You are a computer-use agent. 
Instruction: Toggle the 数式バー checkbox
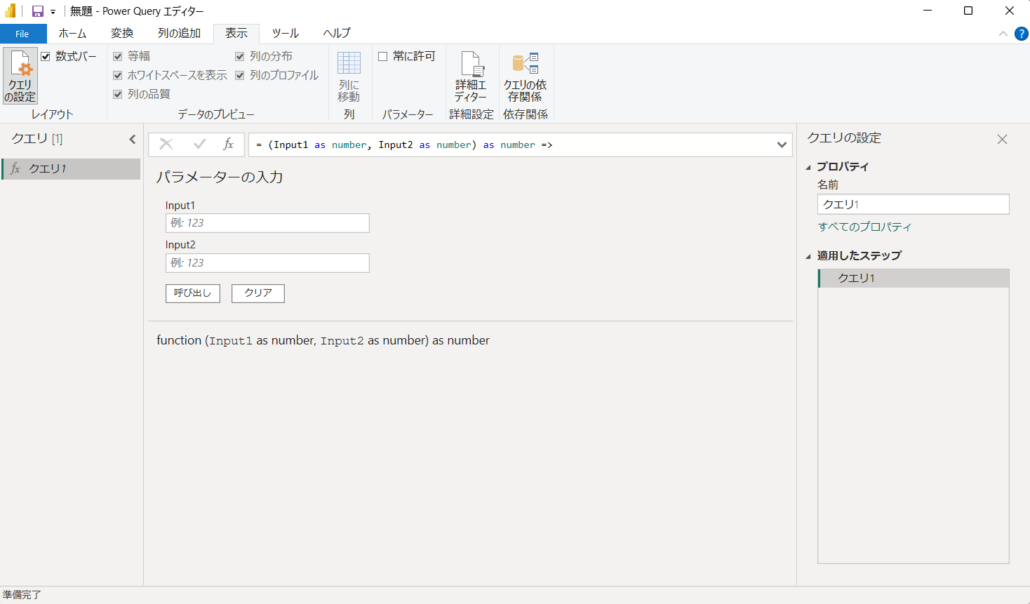pyautogui.click(x=46, y=57)
